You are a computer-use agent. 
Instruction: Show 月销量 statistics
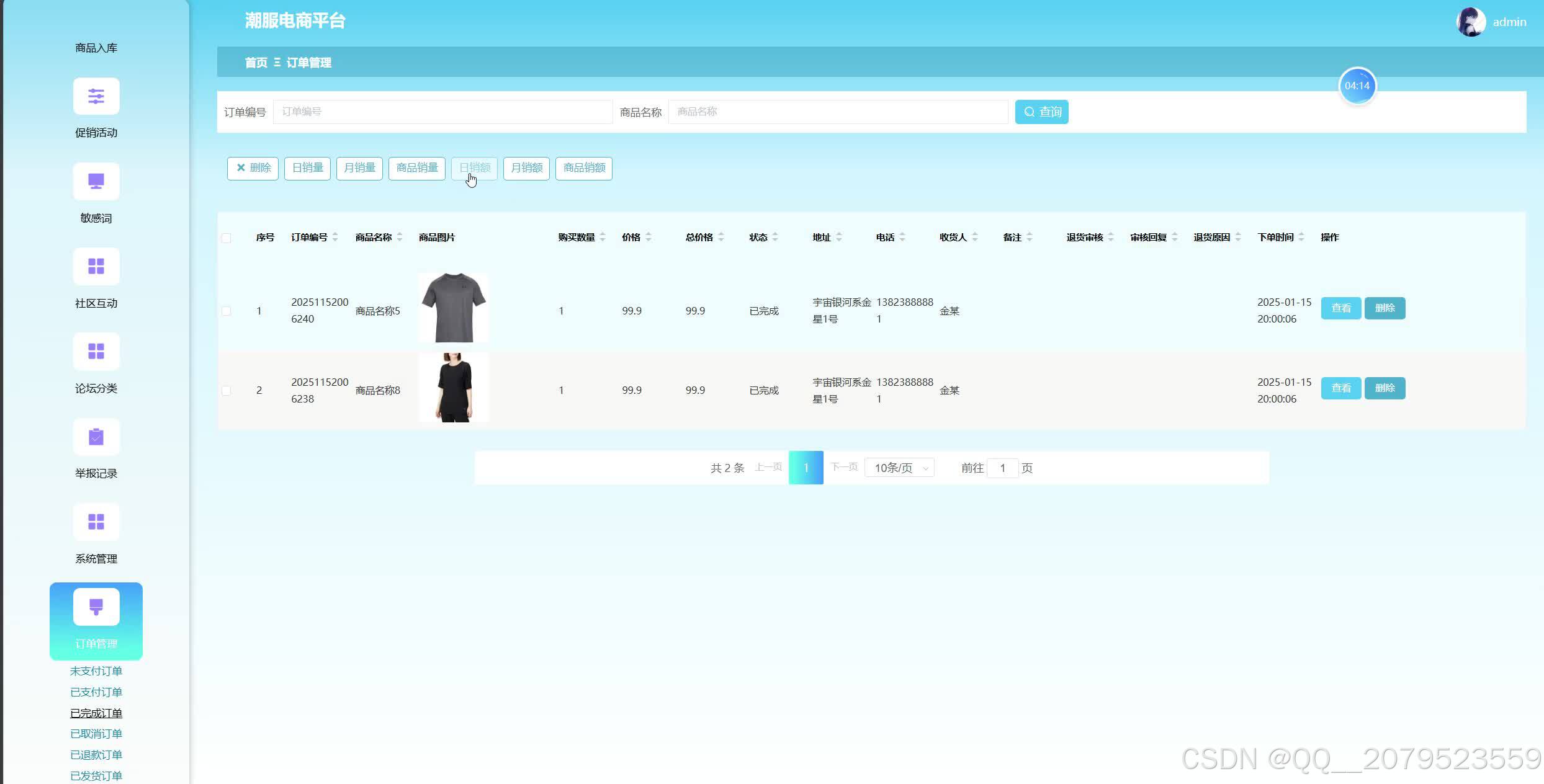pos(359,168)
